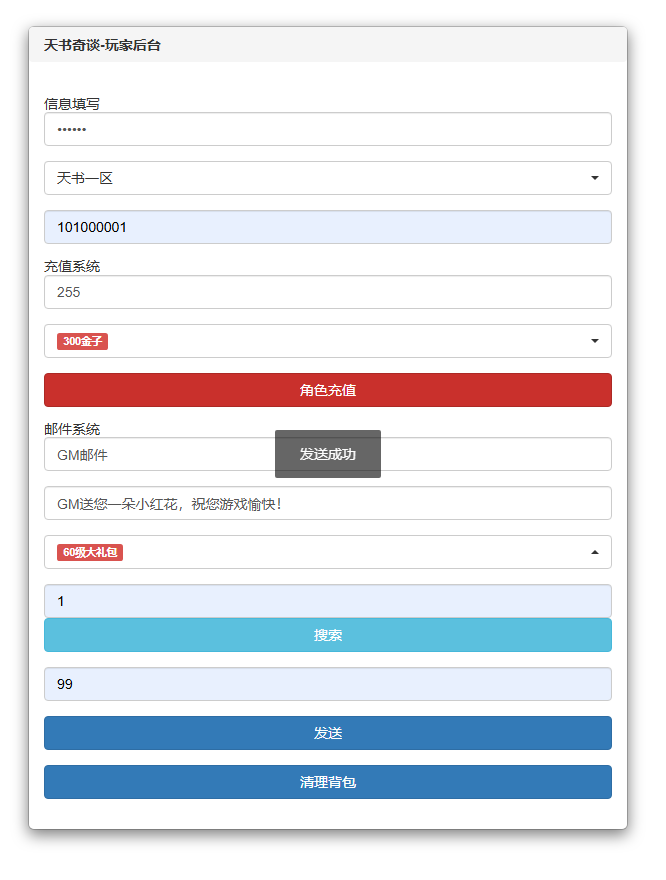
Task: Click the 天书奇谈-玩家后台 panel heading
Action: [x=102, y=45]
